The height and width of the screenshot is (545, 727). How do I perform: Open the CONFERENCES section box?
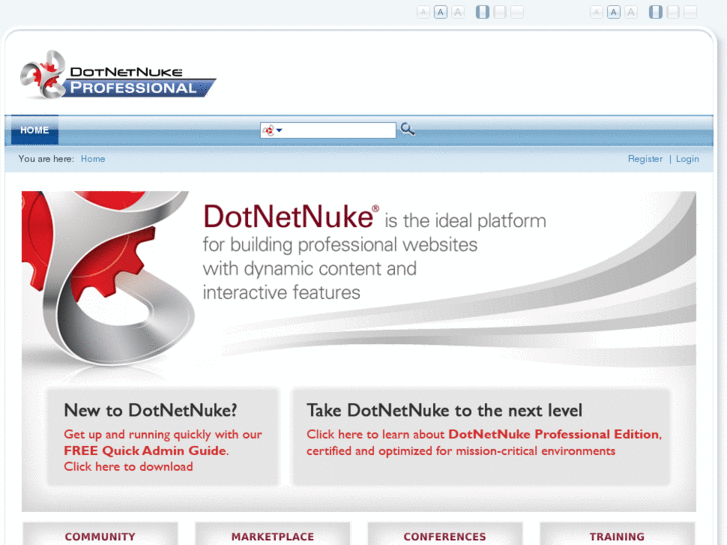tap(445, 534)
